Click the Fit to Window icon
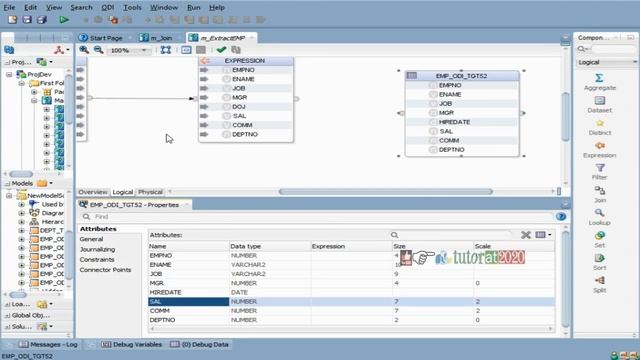640x360 pixels. pyautogui.click(x=166, y=50)
